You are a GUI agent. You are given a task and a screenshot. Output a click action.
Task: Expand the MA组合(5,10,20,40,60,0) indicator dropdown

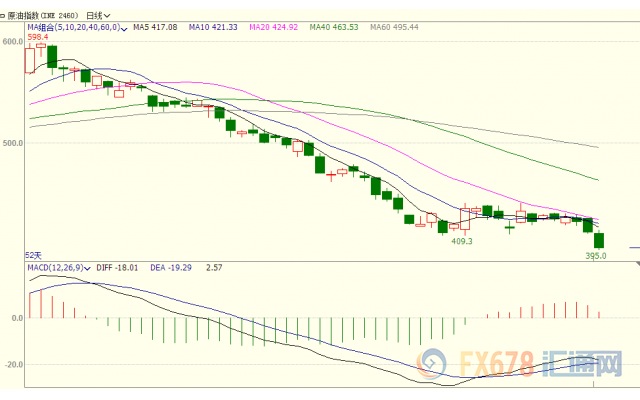point(78,27)
